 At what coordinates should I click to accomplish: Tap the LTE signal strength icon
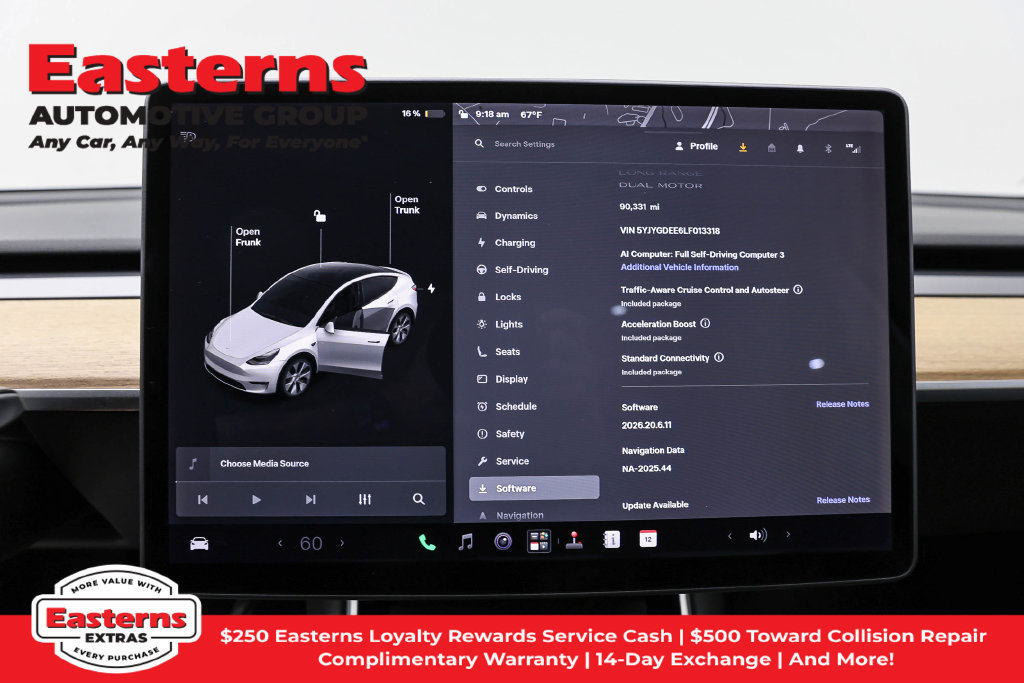click(854, 148)
